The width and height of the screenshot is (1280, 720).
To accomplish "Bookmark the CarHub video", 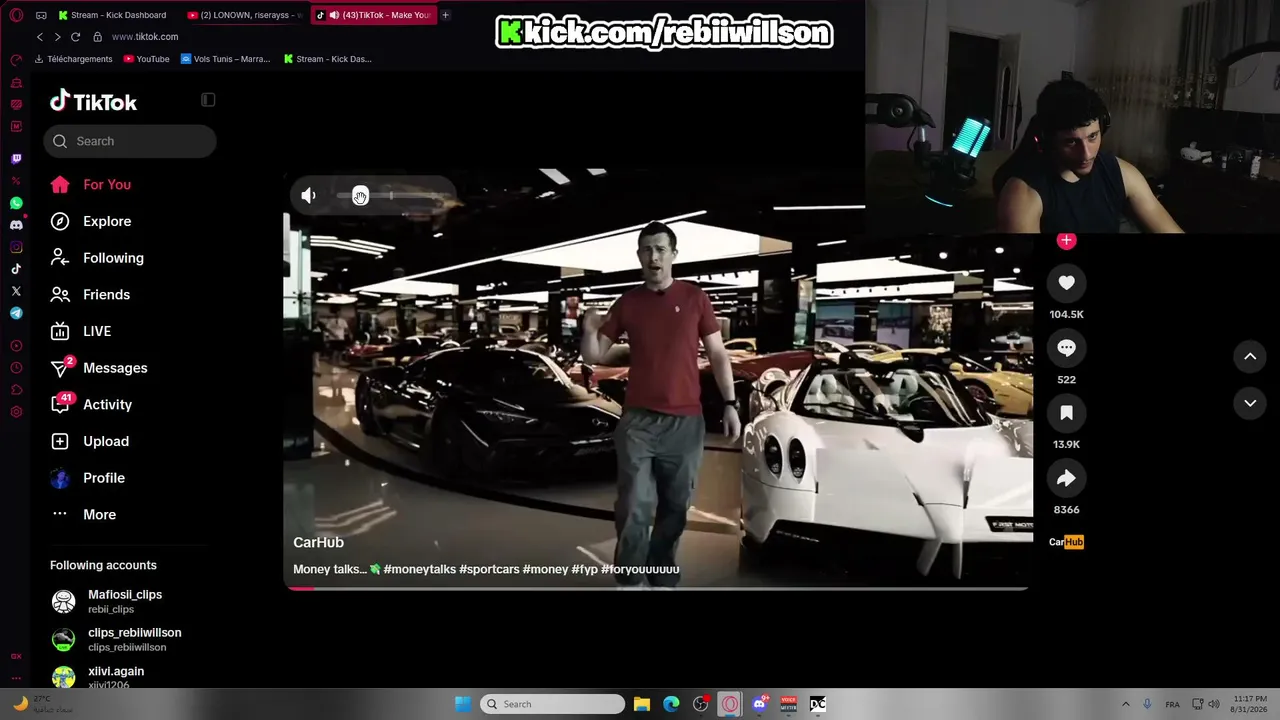I will [1066, 413].
